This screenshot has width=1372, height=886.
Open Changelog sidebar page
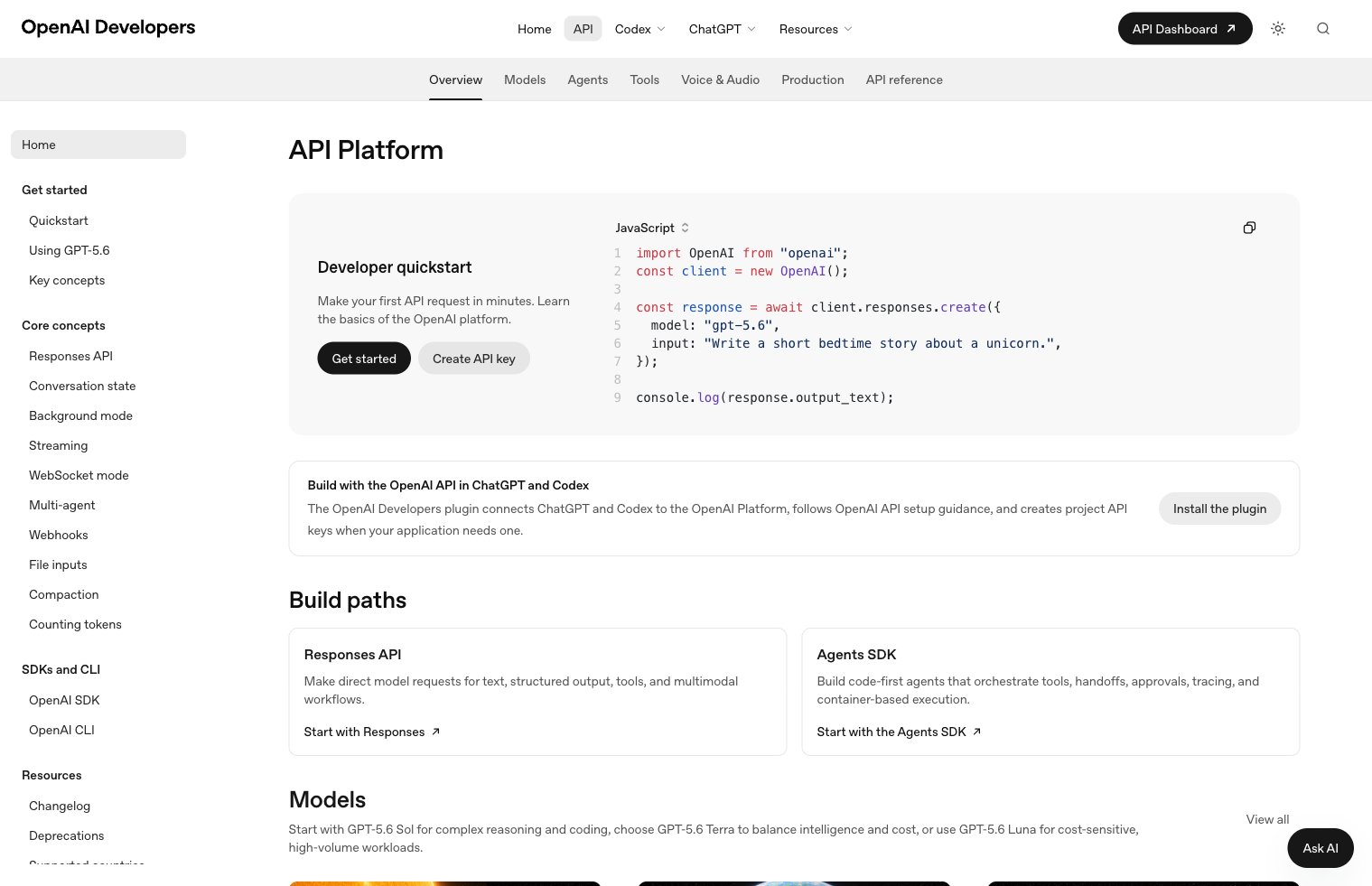[60, 806]
